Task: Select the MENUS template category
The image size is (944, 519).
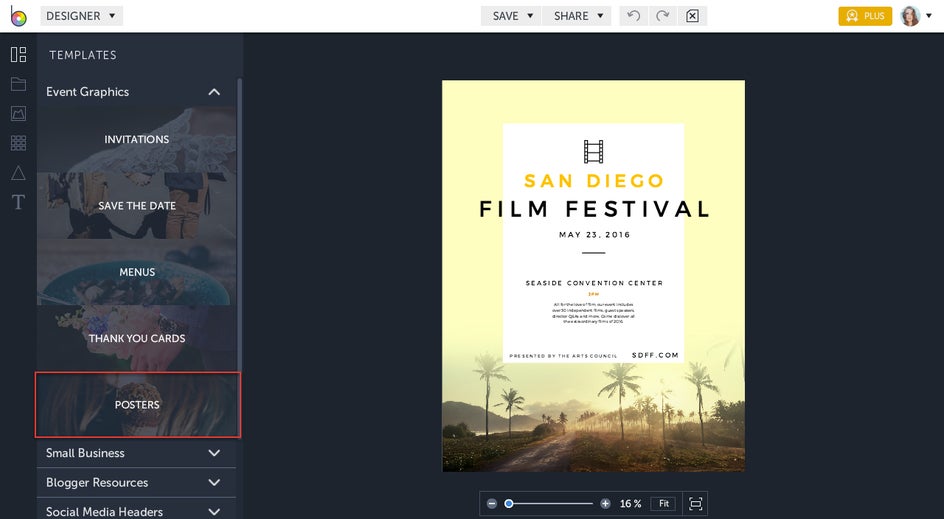Action: [137, 272]
